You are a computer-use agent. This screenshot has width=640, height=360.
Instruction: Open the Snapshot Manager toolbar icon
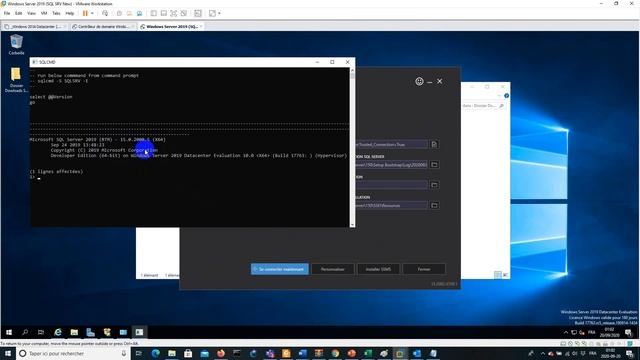pos(140,13)
